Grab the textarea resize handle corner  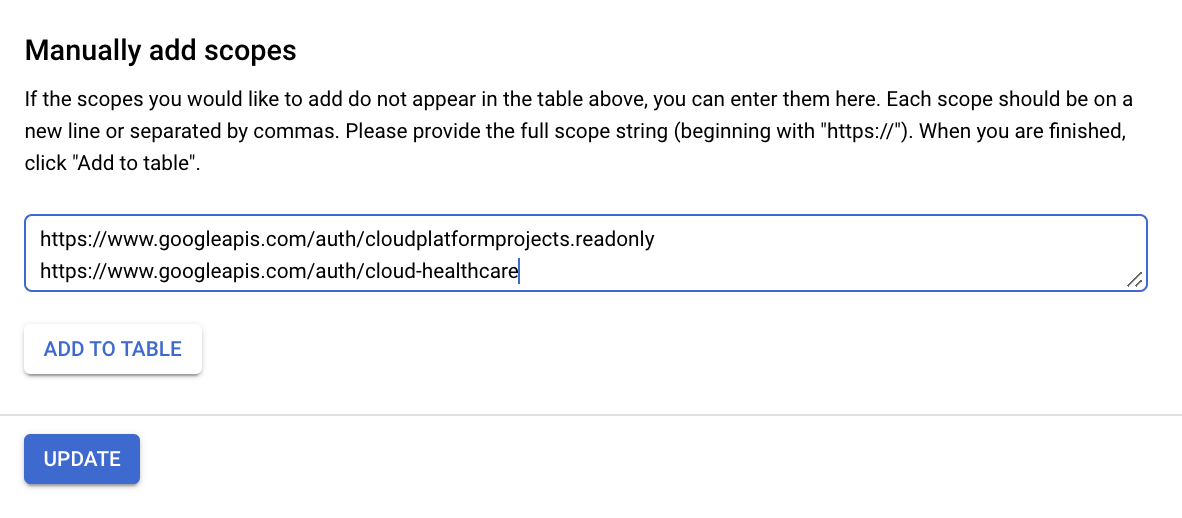[1135, 280]
